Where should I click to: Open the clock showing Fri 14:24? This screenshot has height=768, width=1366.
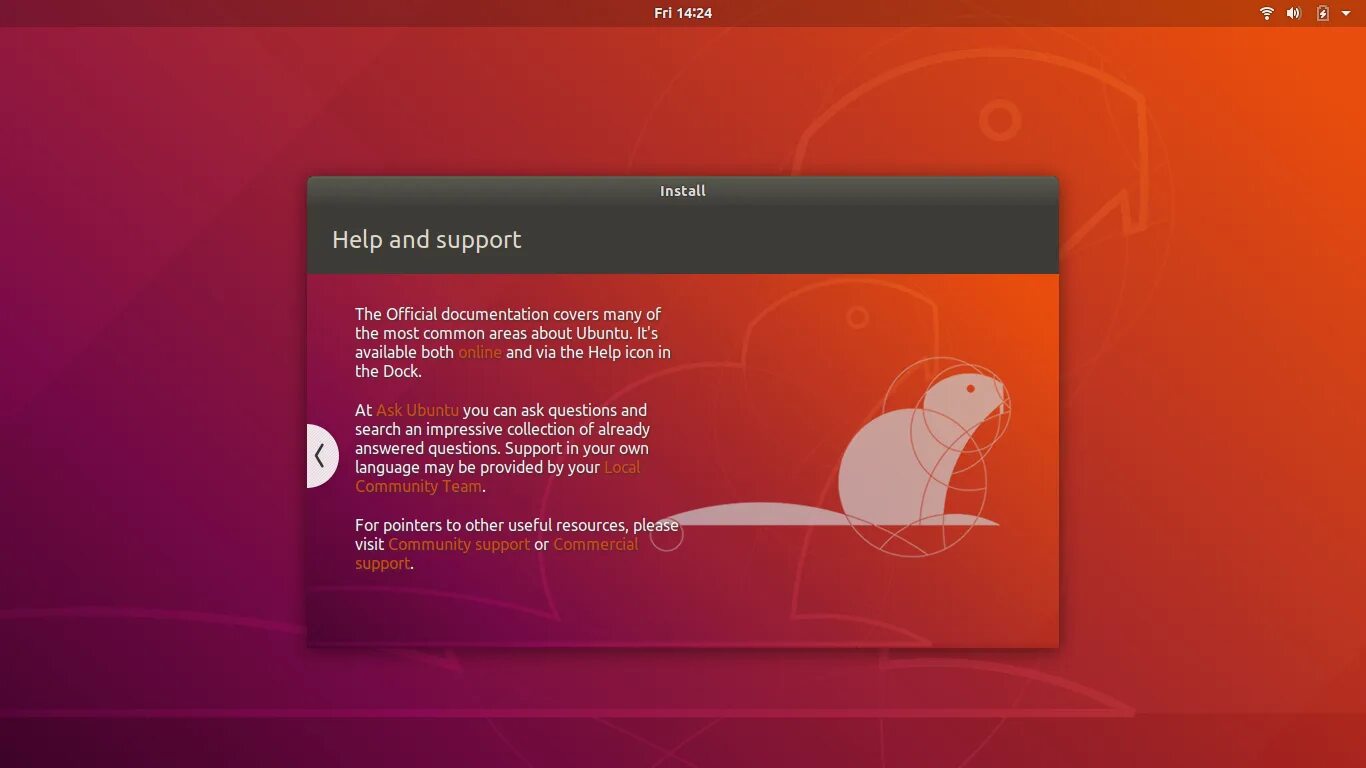click(683, 13)
